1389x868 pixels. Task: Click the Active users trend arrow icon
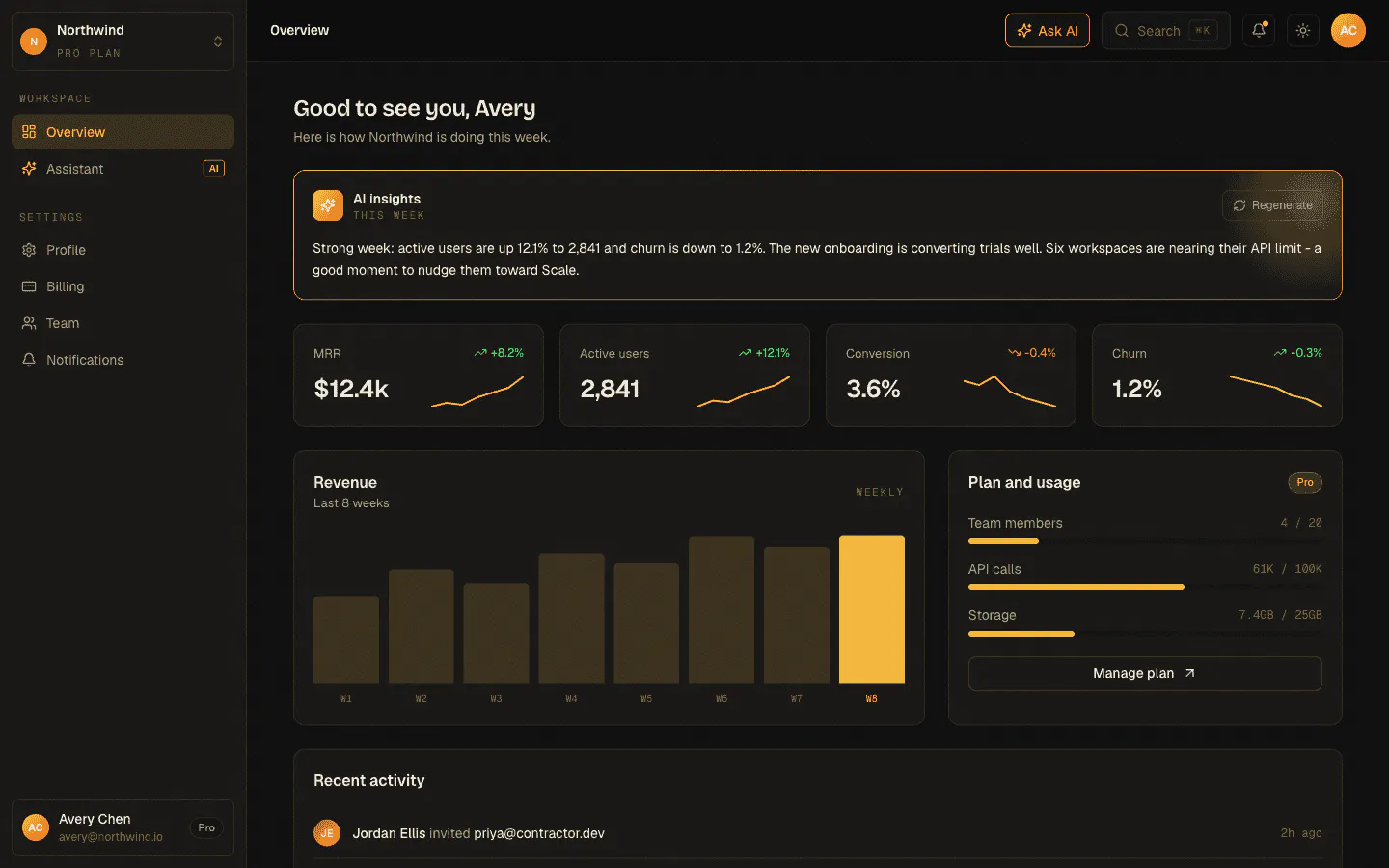(x=746, y=353)
